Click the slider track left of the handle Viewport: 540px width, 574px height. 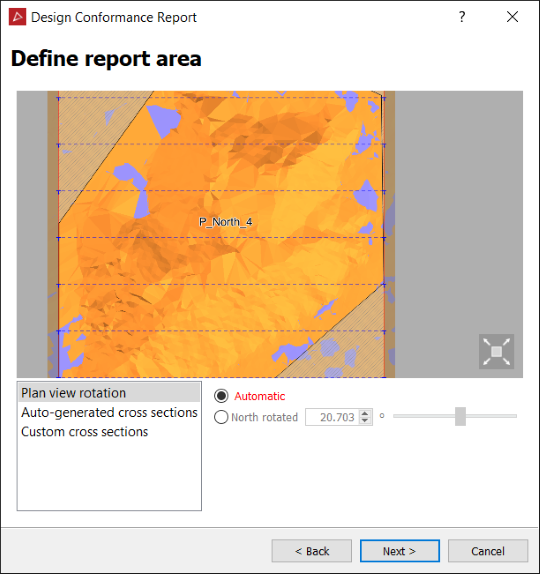tap(424, 416)
